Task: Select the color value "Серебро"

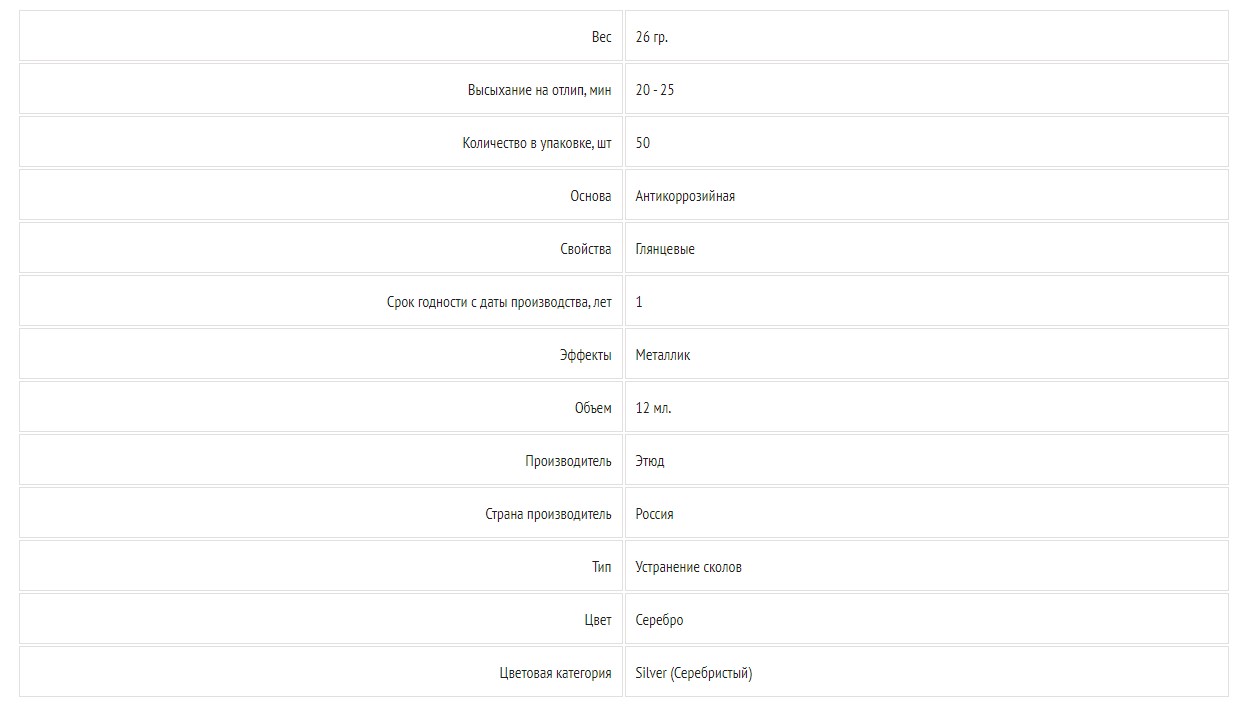Action: (659, 620)
